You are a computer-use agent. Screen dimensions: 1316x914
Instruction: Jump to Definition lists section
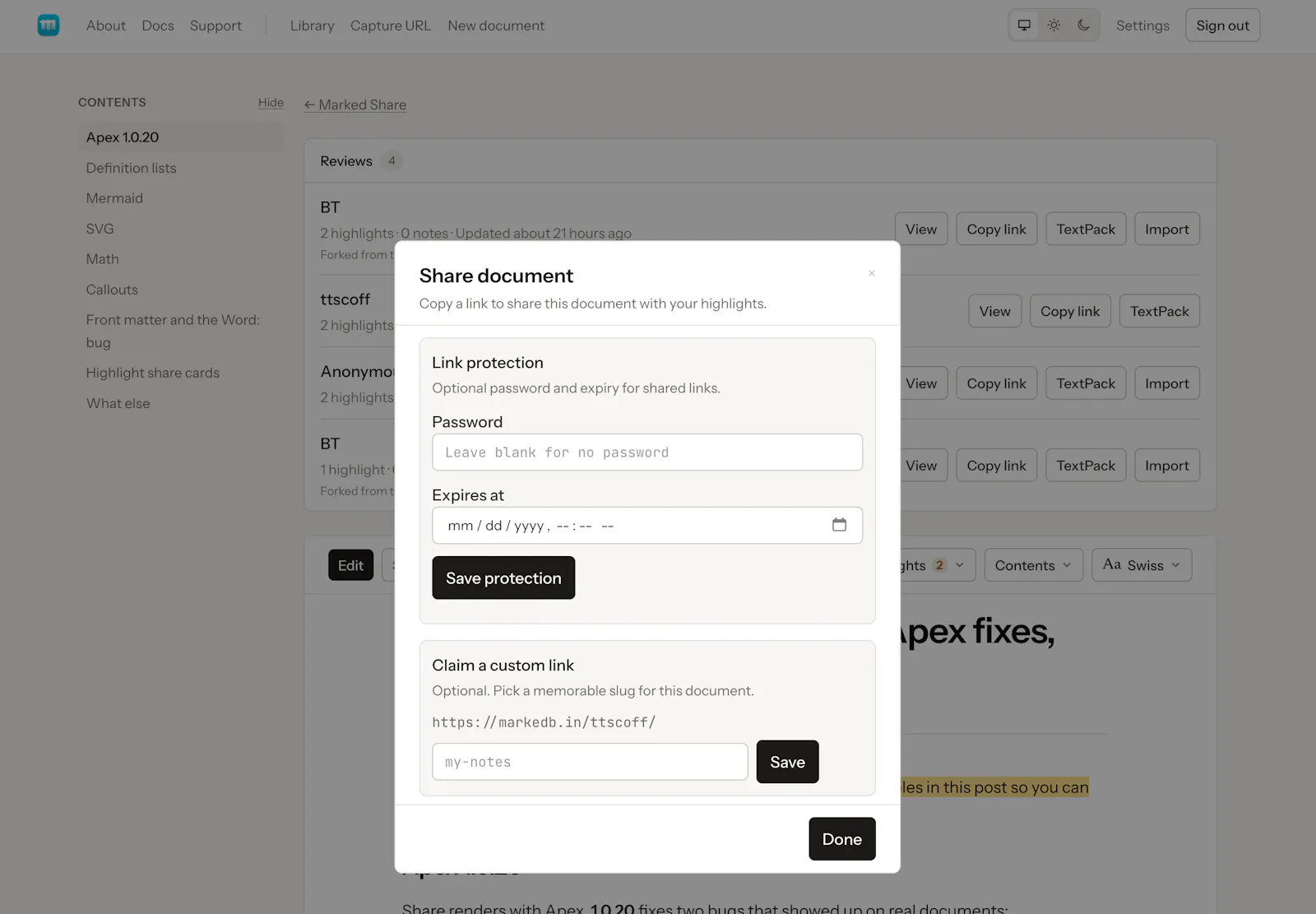click(x=132, y=168)
